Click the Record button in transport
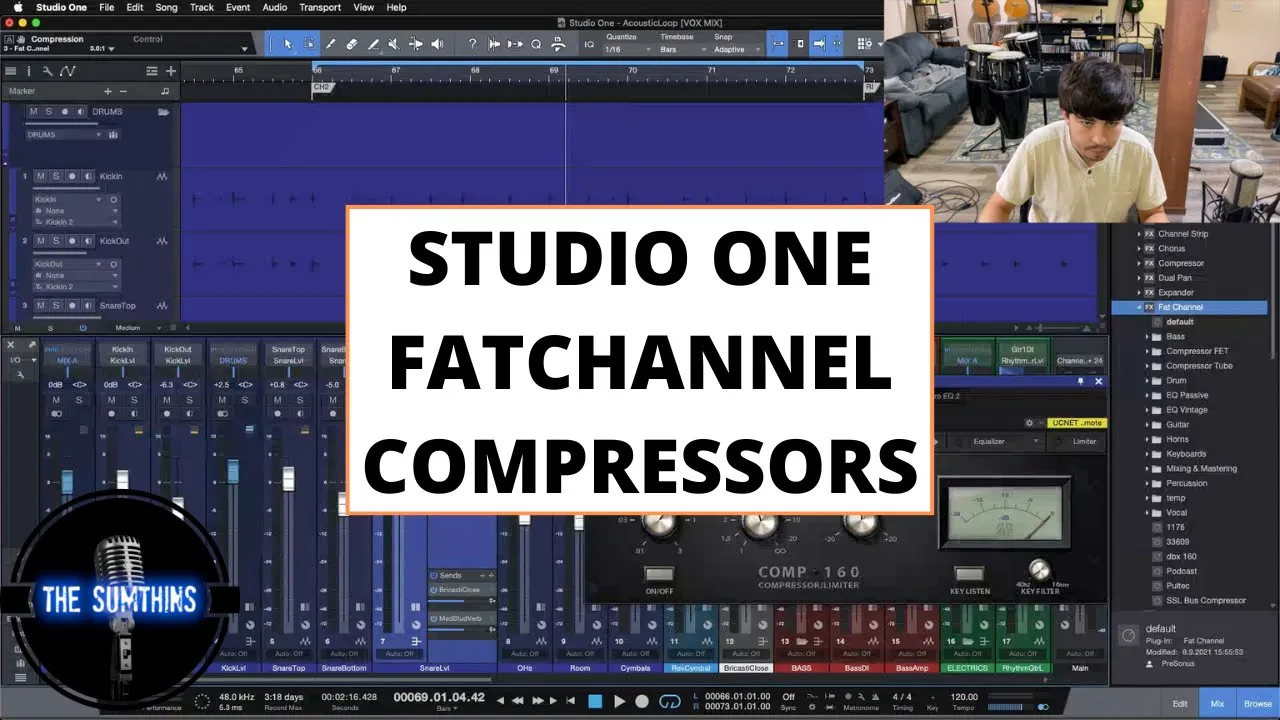 tap(642, 701)
